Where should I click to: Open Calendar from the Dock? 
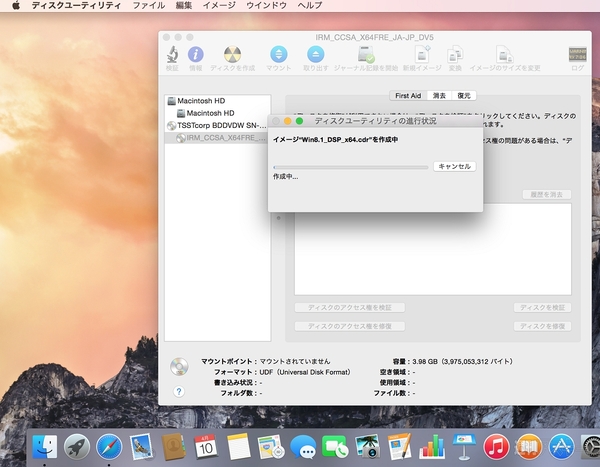pyautogui.click(x=206, y=446)
